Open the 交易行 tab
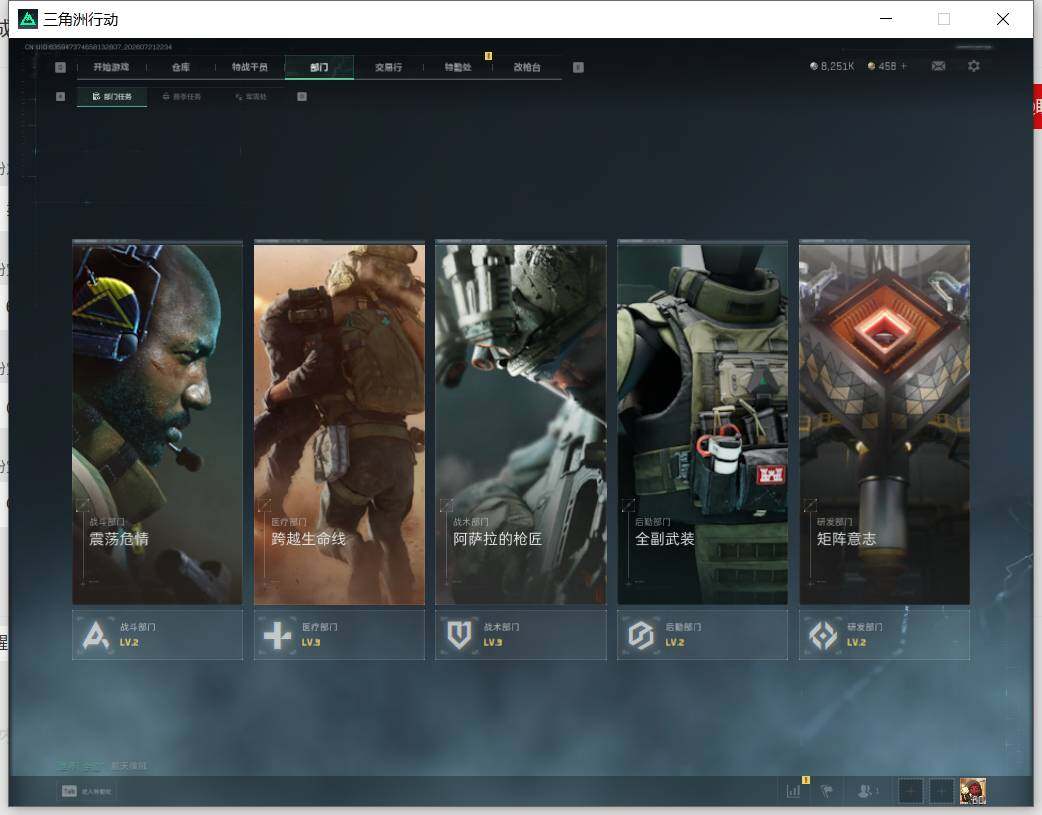The height and width of the screenshot is (815, 1042). coord(388,67)
